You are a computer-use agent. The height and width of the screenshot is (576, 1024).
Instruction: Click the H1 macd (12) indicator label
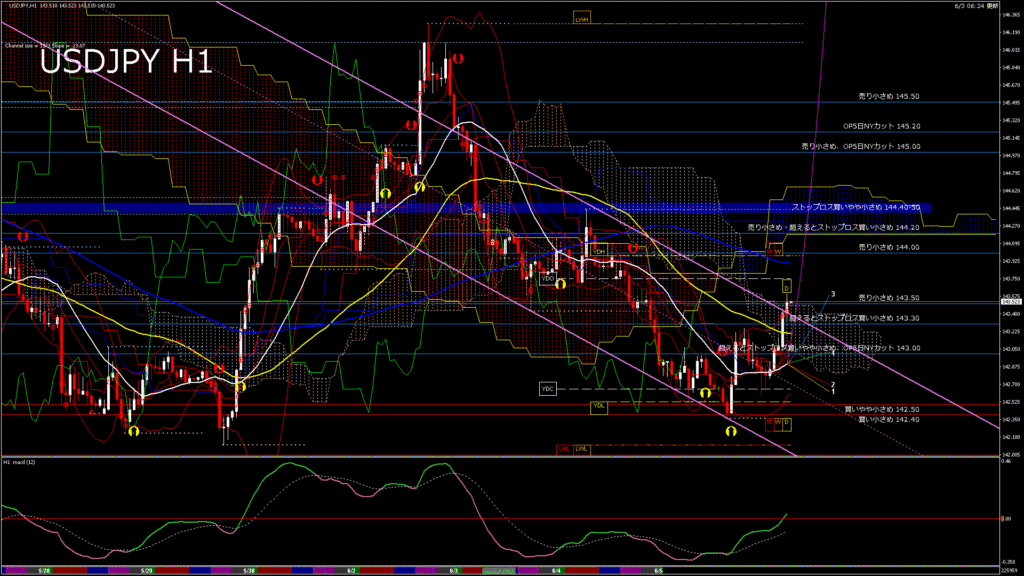[x=20, y=462]
